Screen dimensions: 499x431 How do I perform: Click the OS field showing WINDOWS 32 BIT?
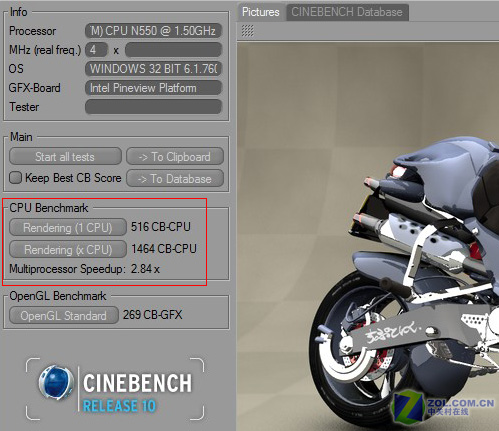pyautogui.click(x=153, y=69)
